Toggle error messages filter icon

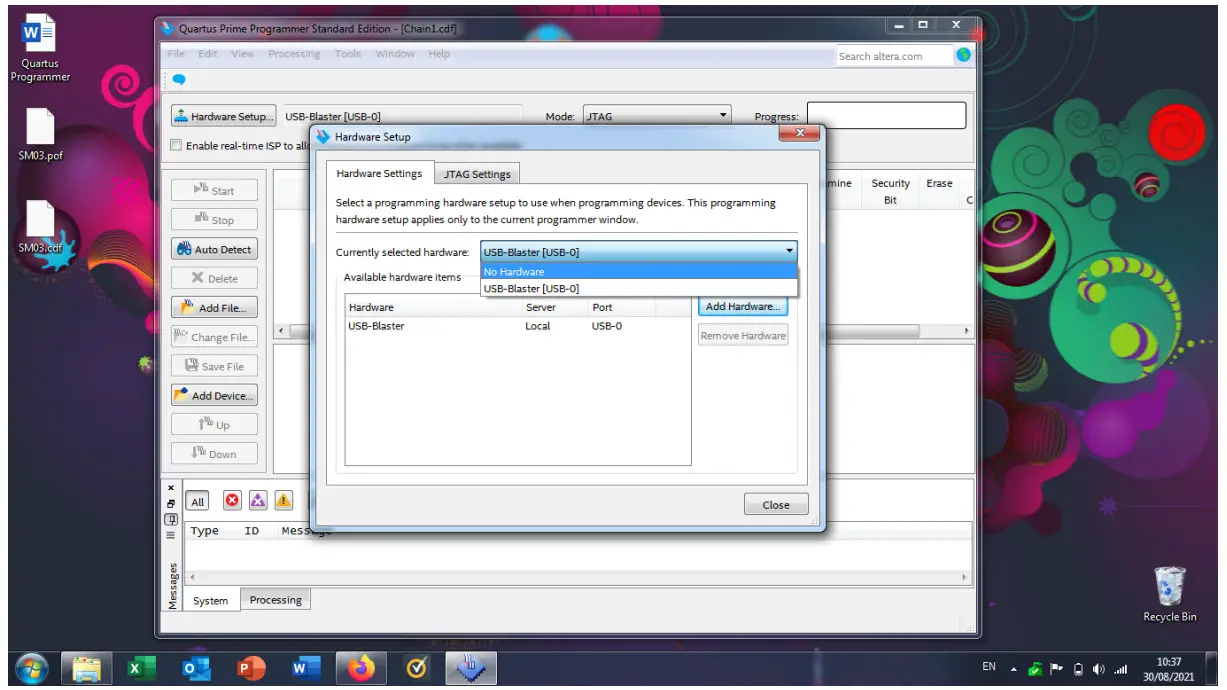pos(232,501)
